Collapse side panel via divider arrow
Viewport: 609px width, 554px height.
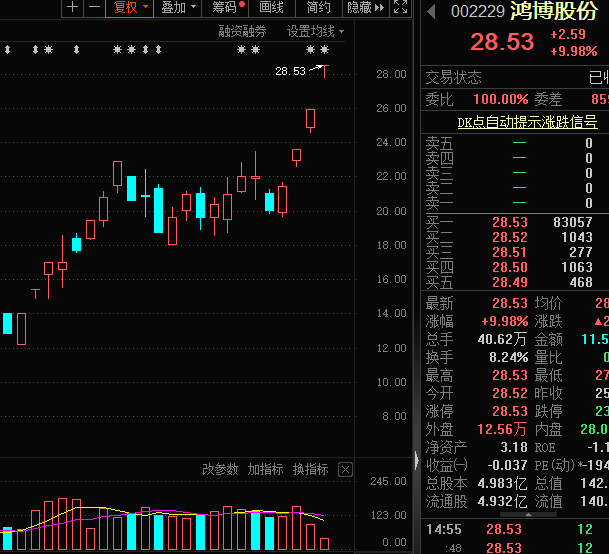coord(417,461)
